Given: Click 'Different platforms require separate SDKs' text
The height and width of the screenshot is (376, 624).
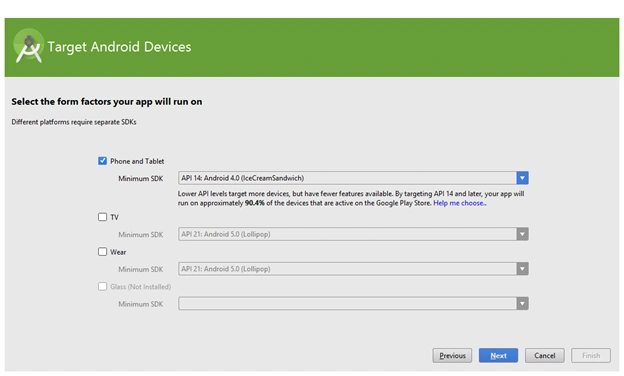Looking at the screenshot, I should pyautogui.click(x=74, y=122).
